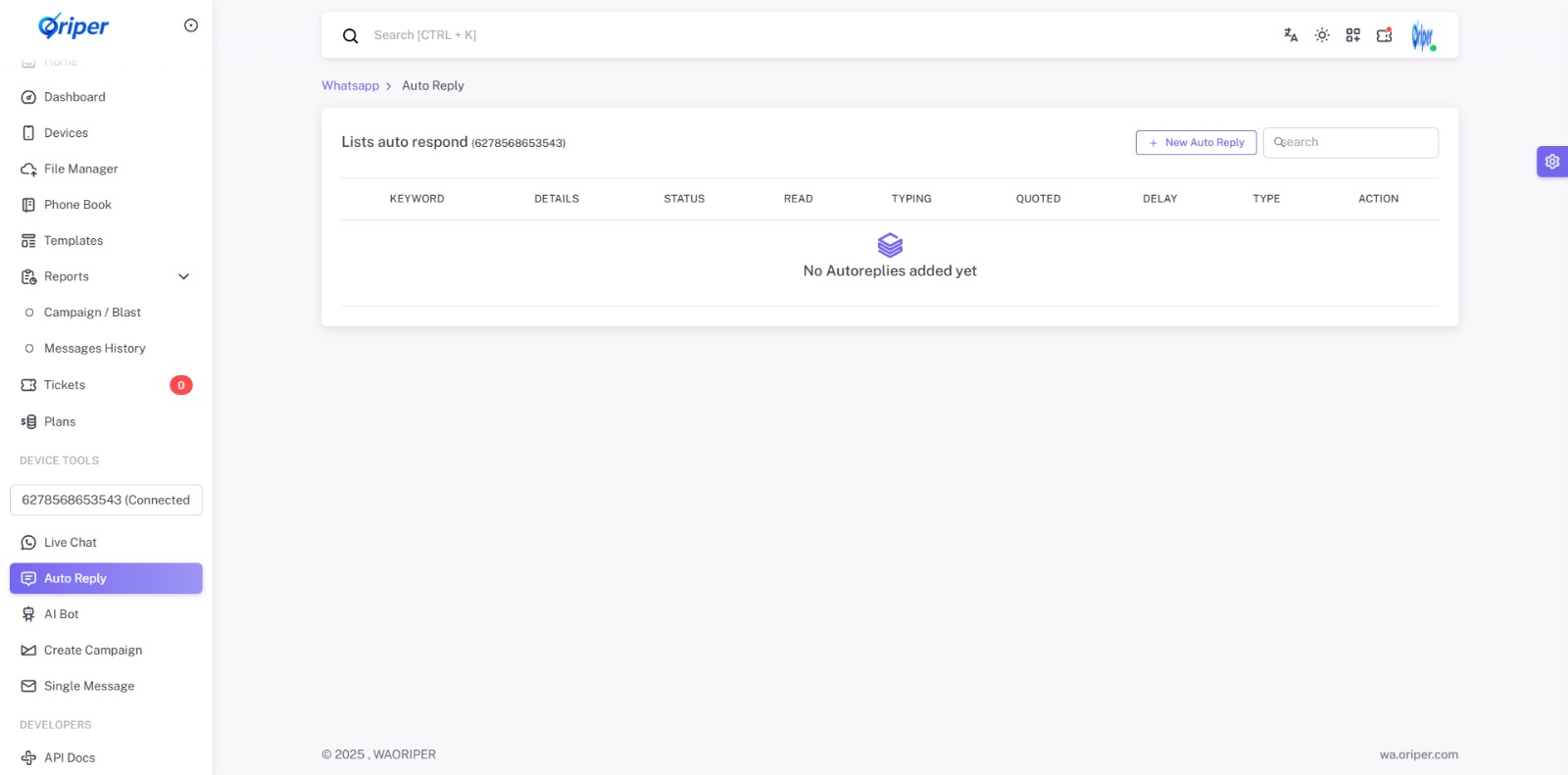The height and width of the screenshot is (775, 1568).
Task: Click the Phone Book icon
Action: point(28,205)
